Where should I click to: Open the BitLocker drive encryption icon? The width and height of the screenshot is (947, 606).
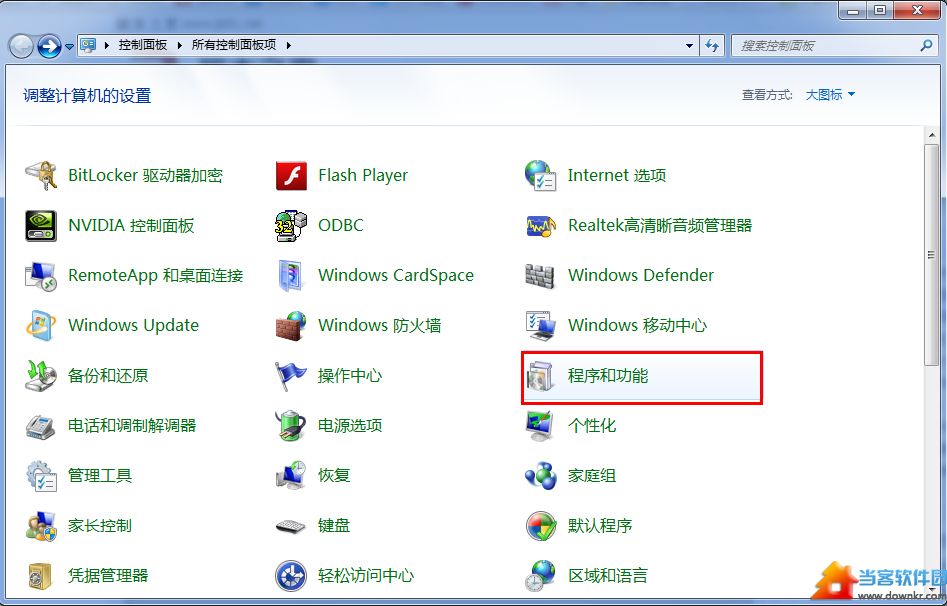[40, 175]
